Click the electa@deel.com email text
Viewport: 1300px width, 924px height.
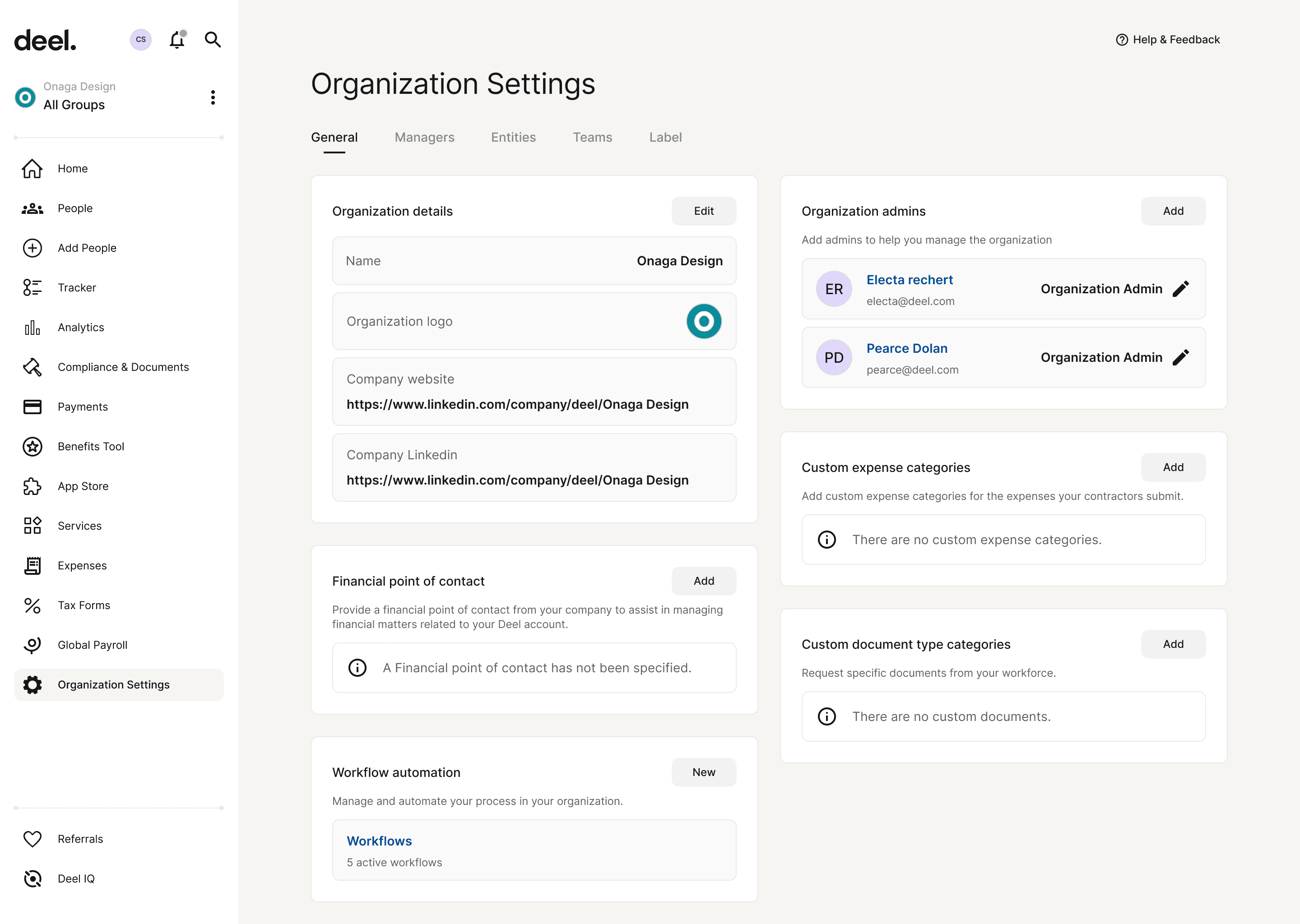tap(910, 301)
